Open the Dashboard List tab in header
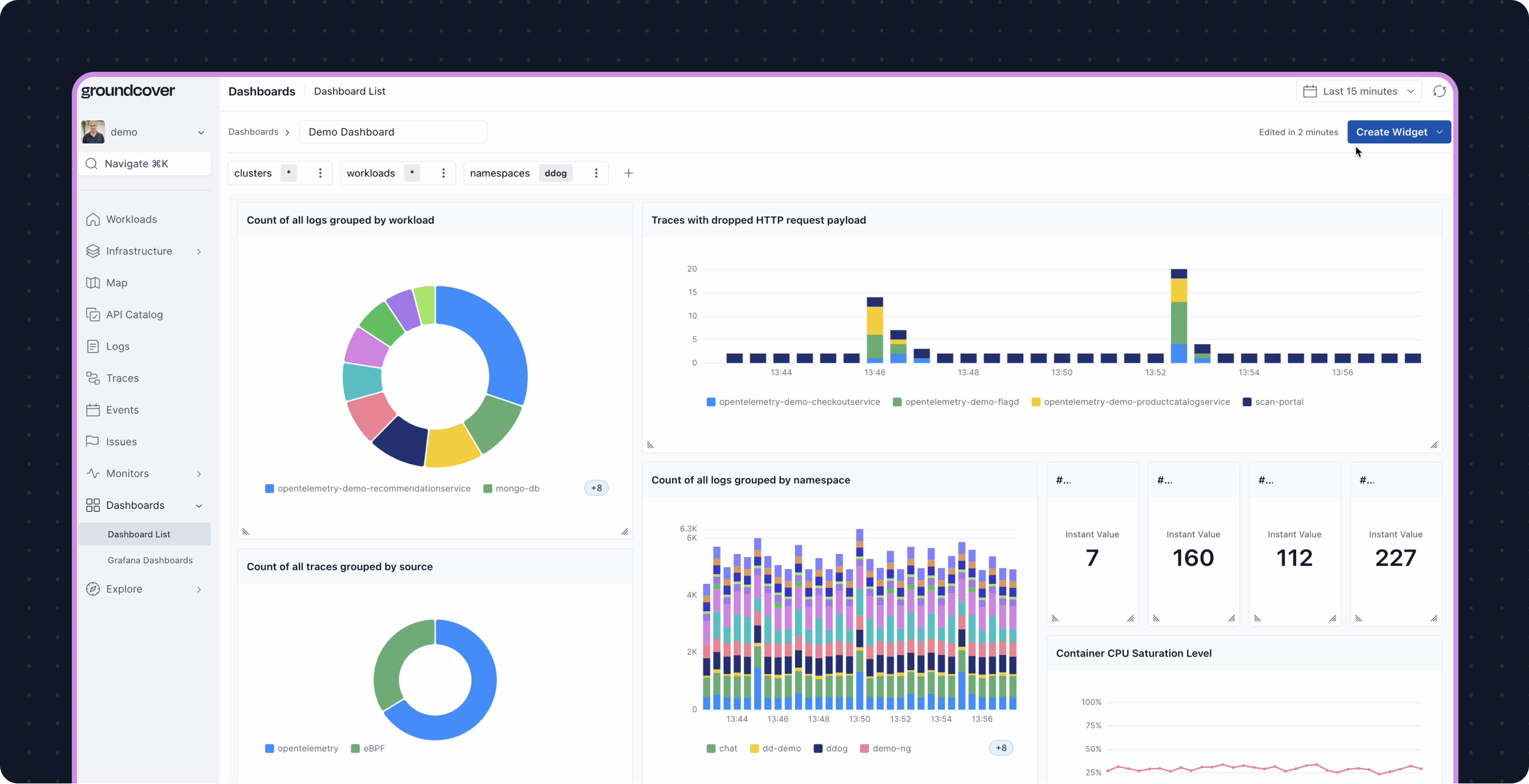Screen dimensions: 1529x784 [350, 92]
